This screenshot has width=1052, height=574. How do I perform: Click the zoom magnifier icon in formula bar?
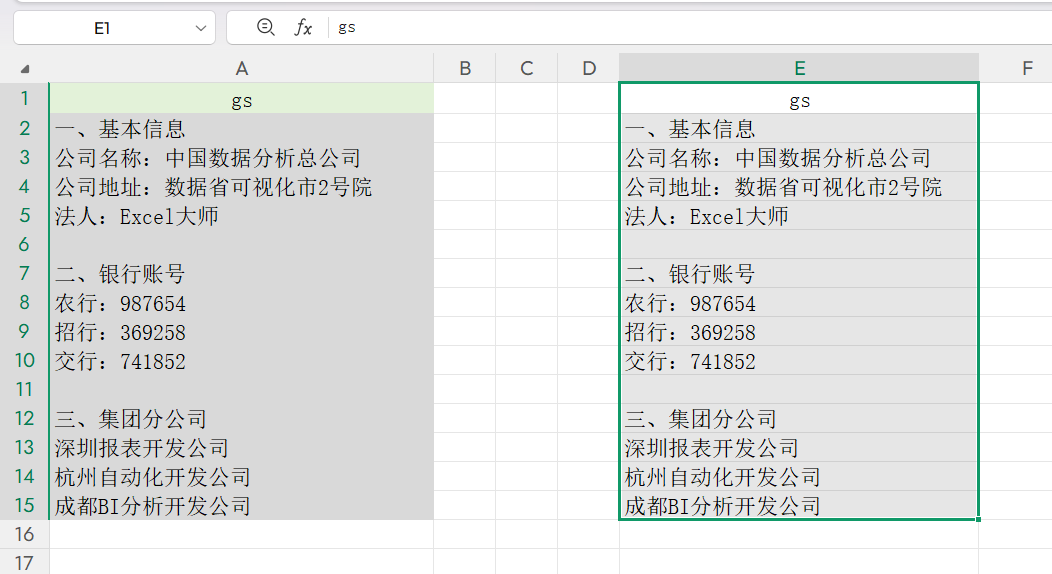click(266, 27)
